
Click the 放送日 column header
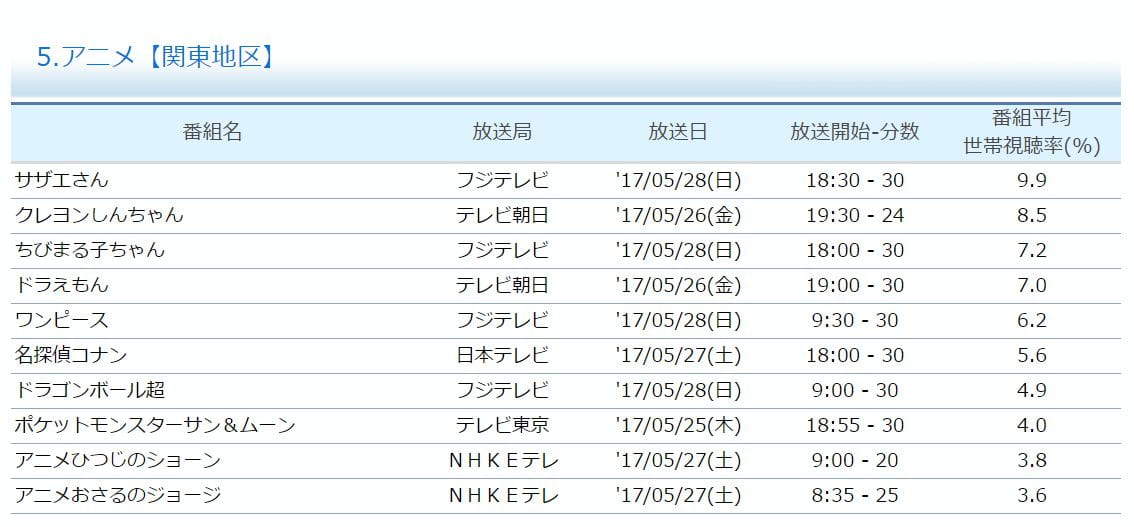pyautogui.click(x=678, y=132)
